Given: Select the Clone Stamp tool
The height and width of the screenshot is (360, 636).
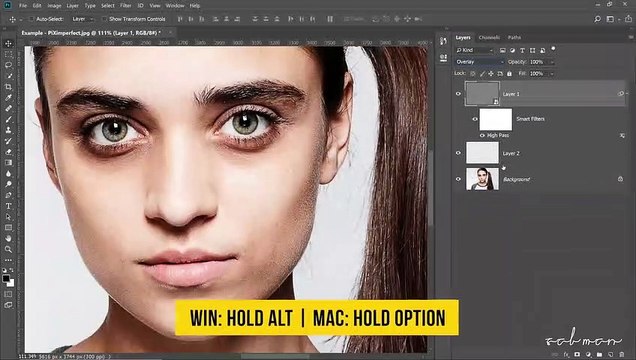Looking at the screenshot, I should point(8,130).
